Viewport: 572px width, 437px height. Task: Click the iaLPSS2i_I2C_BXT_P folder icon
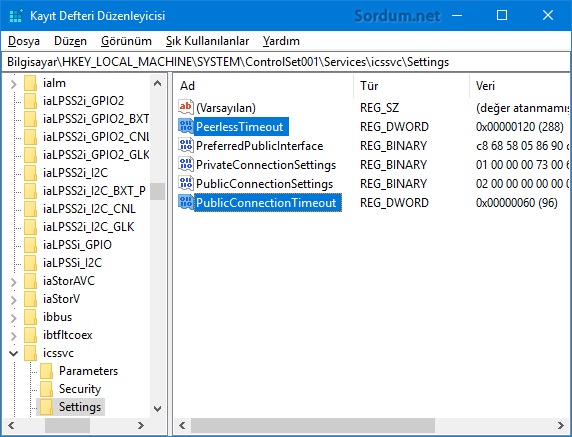click(x=30, y=191)
